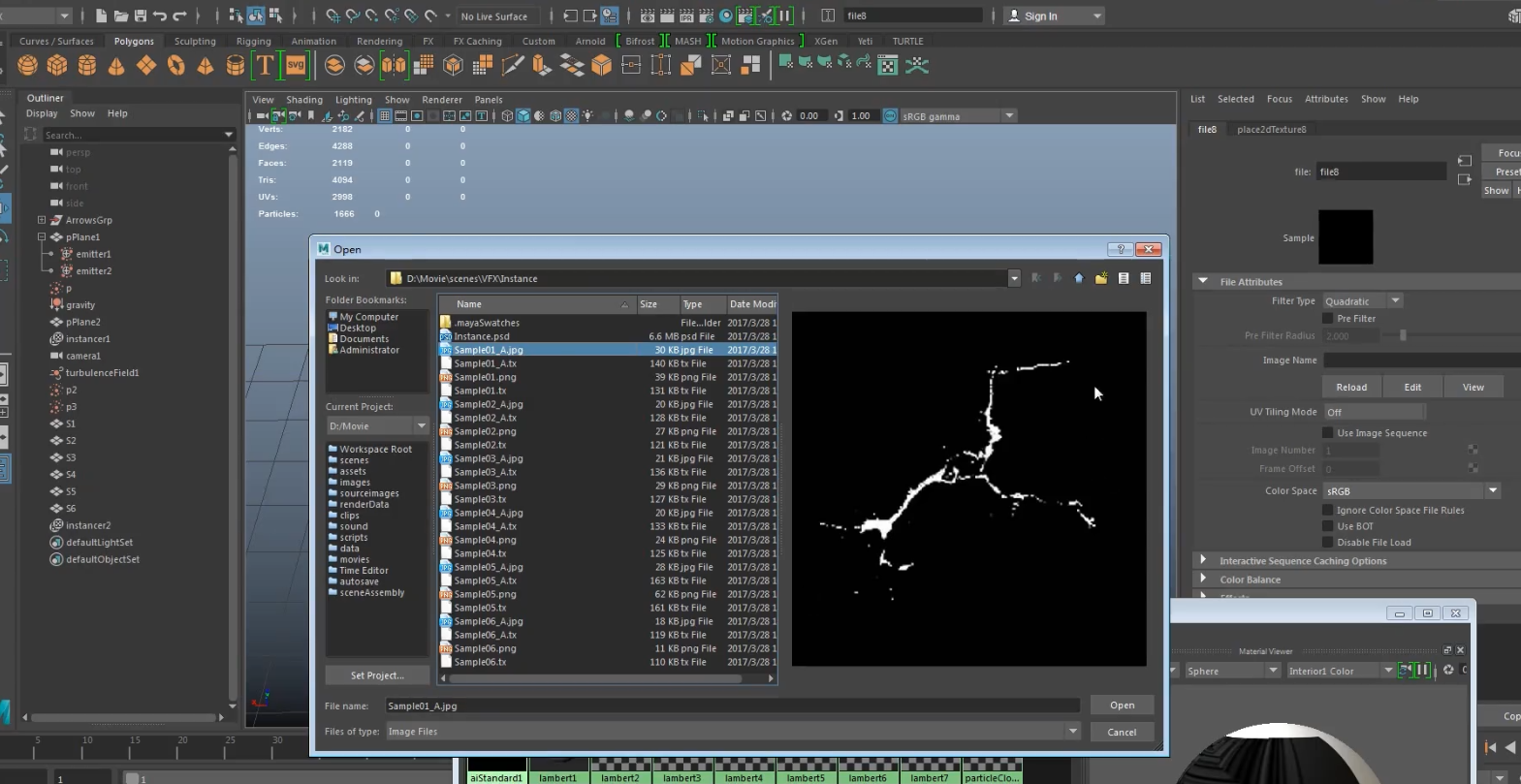The height and width of the screenshot is (784, 1521).
Task: Enable the Pre Filter checkbox
Action: coord(1328,318)
